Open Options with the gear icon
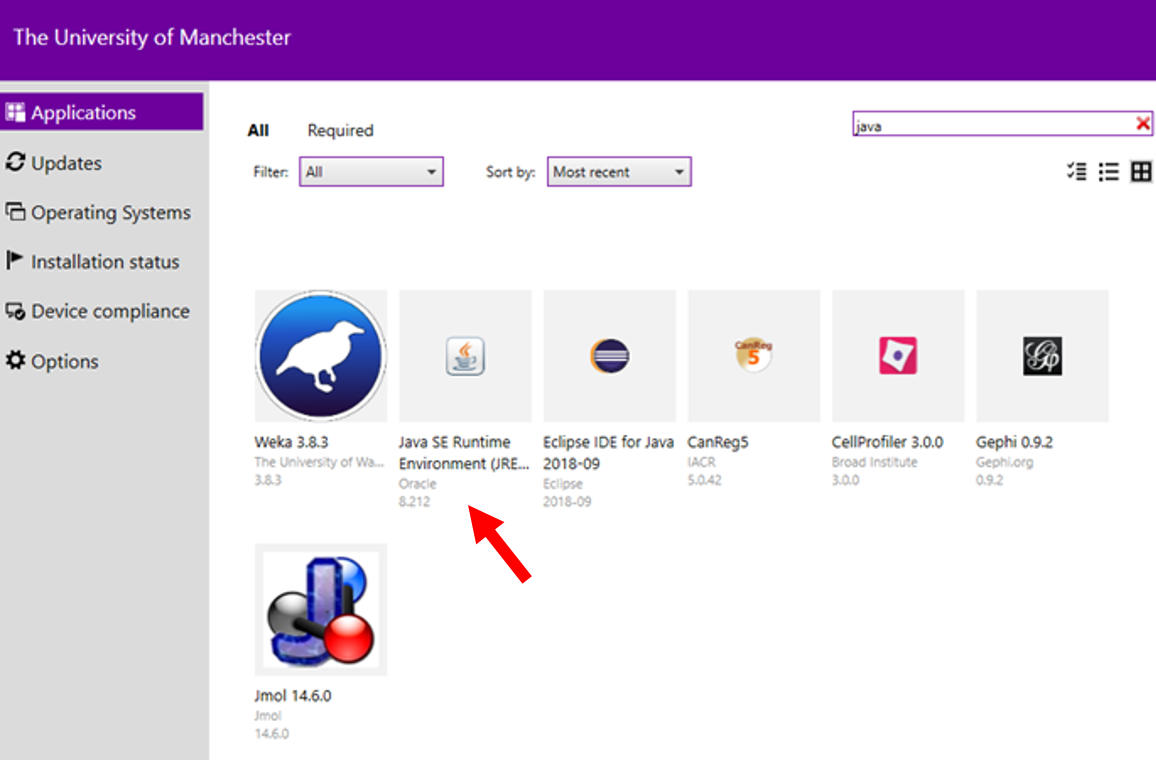The width and height of the screenshot is (1156, 760). point(64,361)
